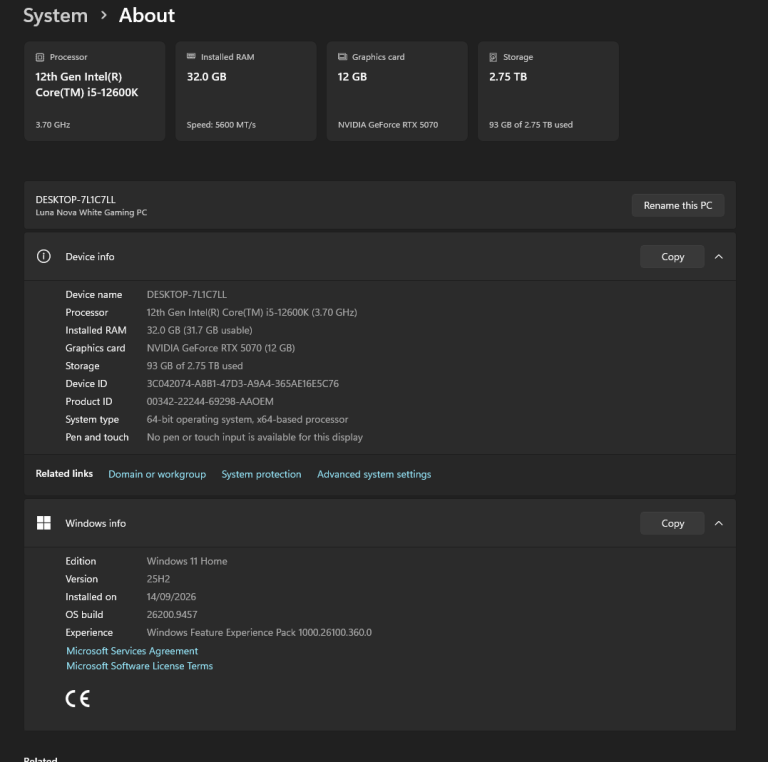This screenshot has width=768, height=762.
Task: Open the Graphics card 12 GB card
Action: pyautogui.click(x=397, y=91)
